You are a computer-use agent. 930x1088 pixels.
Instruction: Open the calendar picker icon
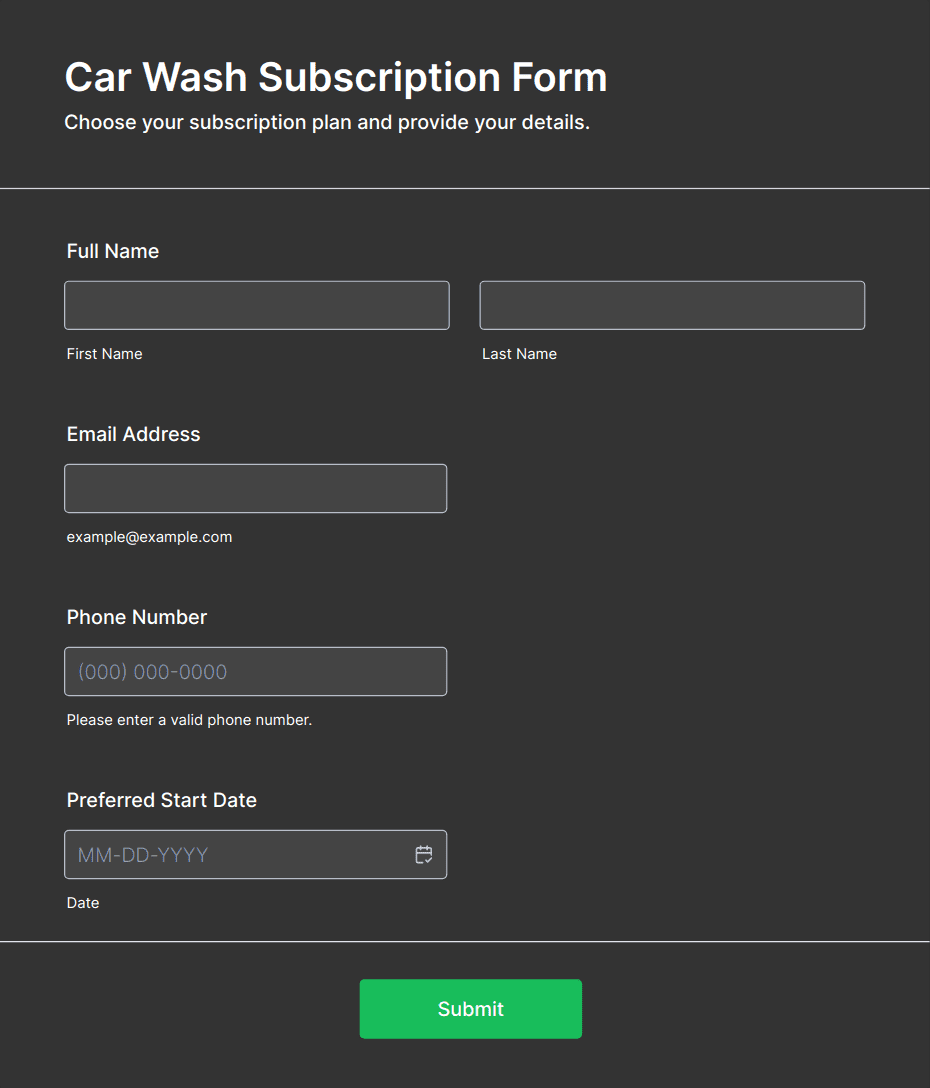423,854
